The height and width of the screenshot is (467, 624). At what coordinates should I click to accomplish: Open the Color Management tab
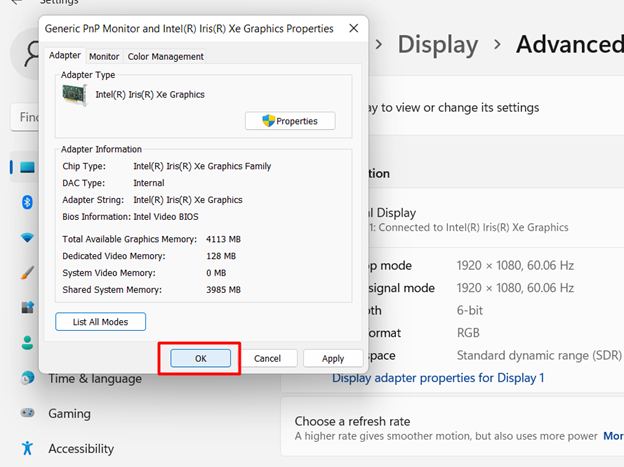165,57
